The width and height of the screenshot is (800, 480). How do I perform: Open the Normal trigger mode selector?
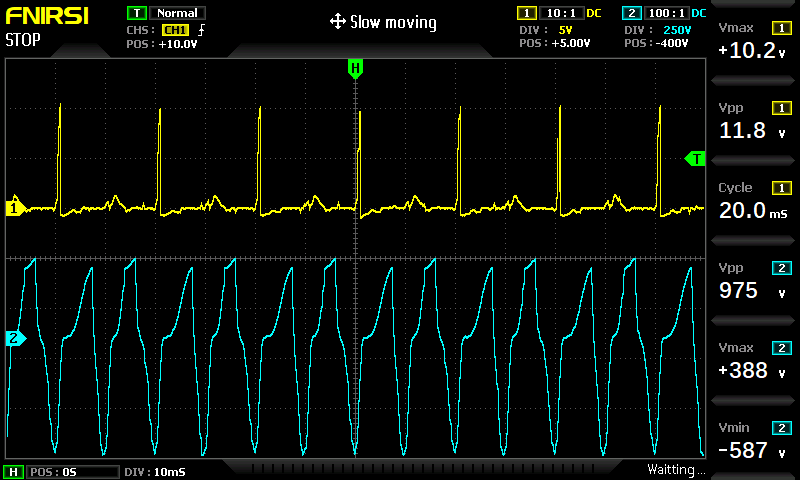[x=180, y=13]
